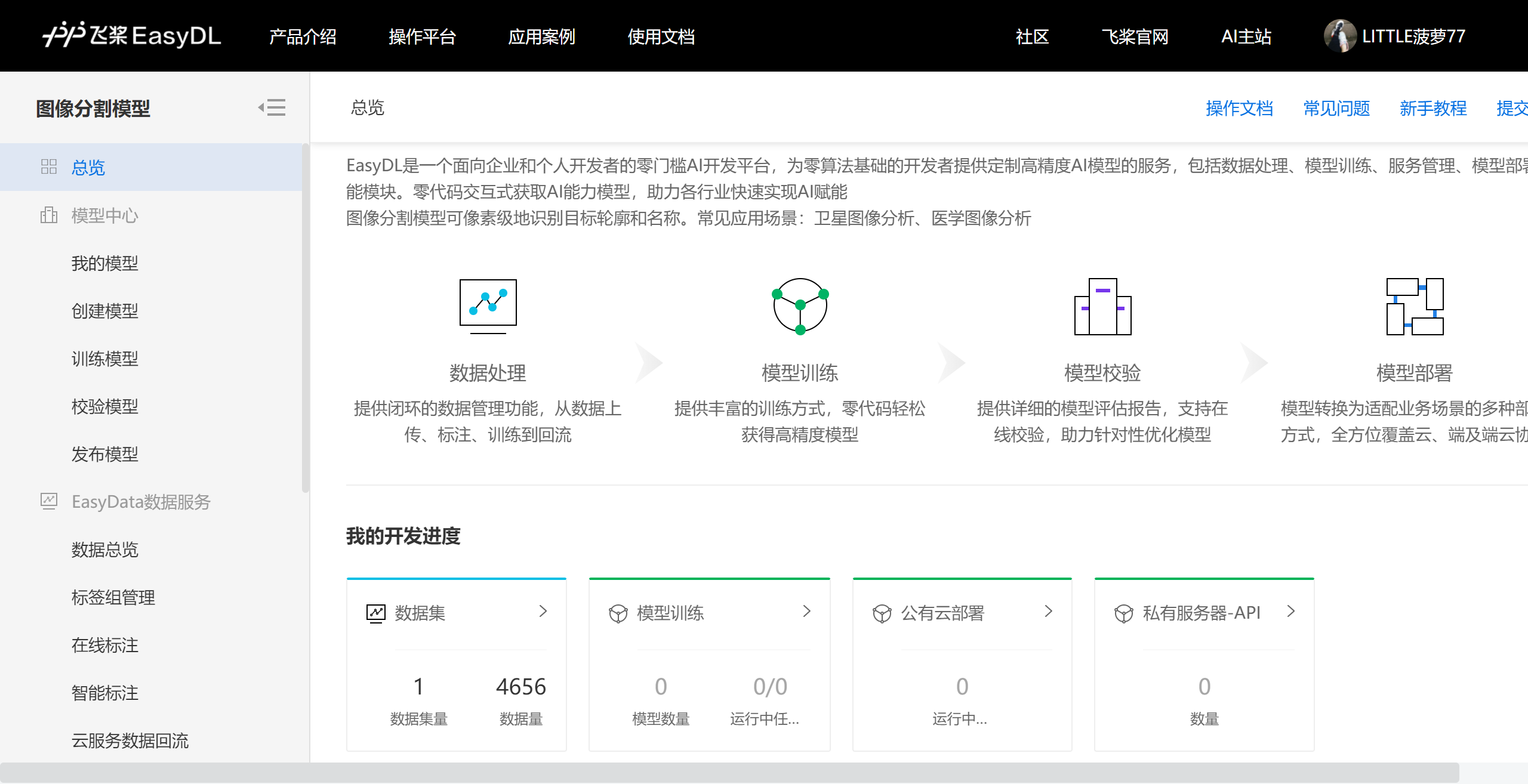Click the 总览 grid icon in sidebar
Screen dimensions: 1528x784
[x=49, y=166]
